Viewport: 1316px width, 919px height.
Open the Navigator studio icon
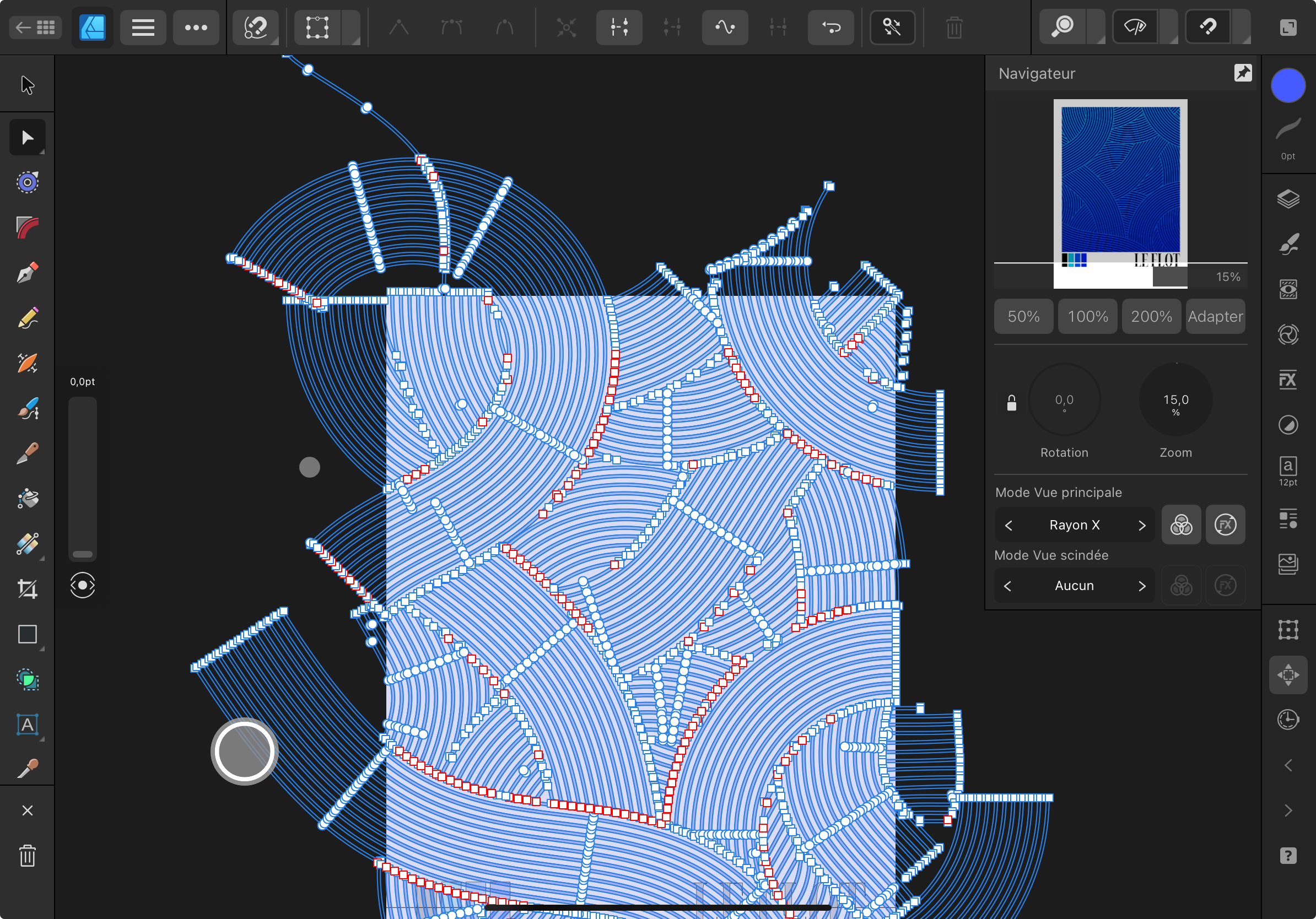pyautogui.click(x=1288, y=675)
